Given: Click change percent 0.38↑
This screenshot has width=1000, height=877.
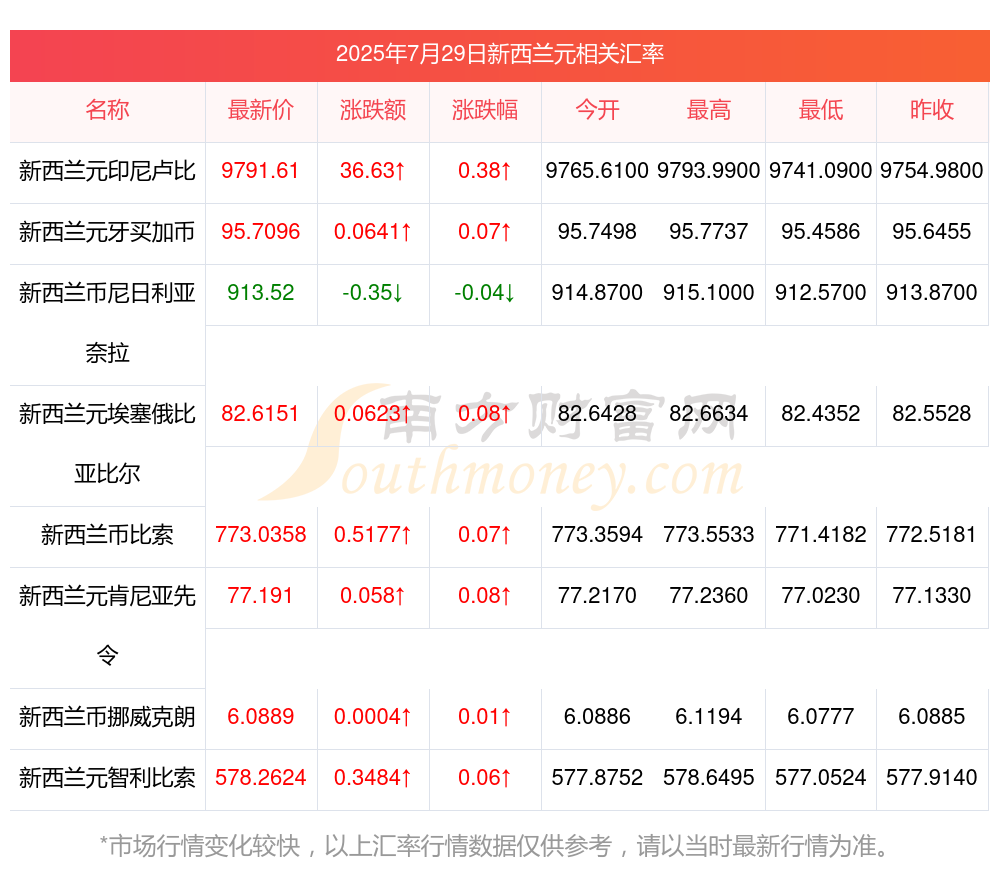Looking at the screenshot, I should 485,171.
